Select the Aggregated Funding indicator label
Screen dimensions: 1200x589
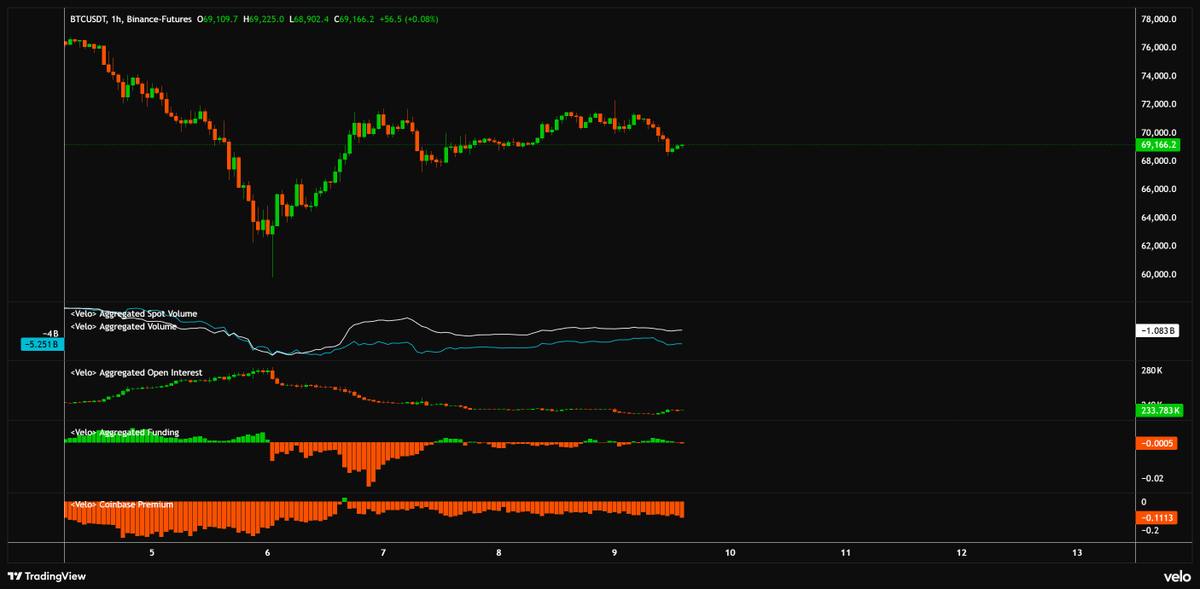pyautogui.click(x=125, y=433)
